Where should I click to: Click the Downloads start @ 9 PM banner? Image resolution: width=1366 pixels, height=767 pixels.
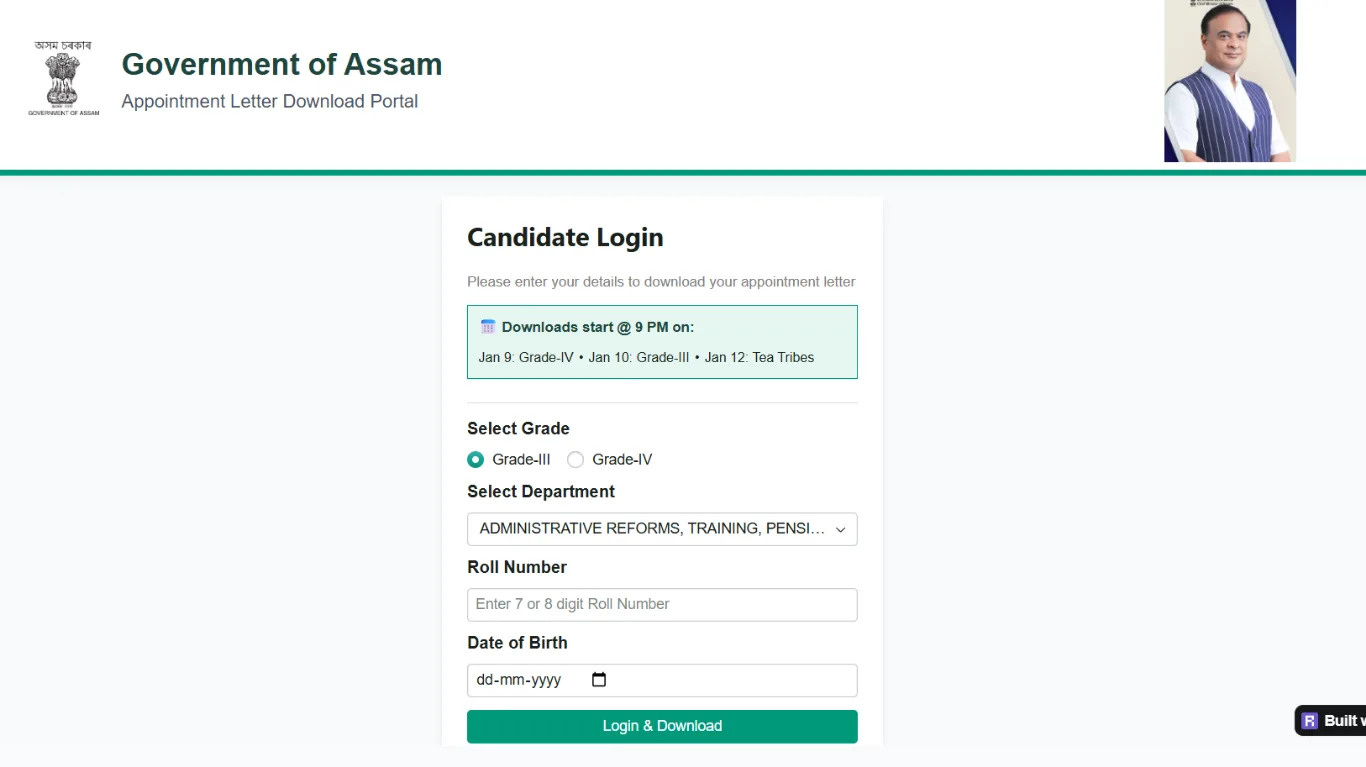(x=662, y=341)
